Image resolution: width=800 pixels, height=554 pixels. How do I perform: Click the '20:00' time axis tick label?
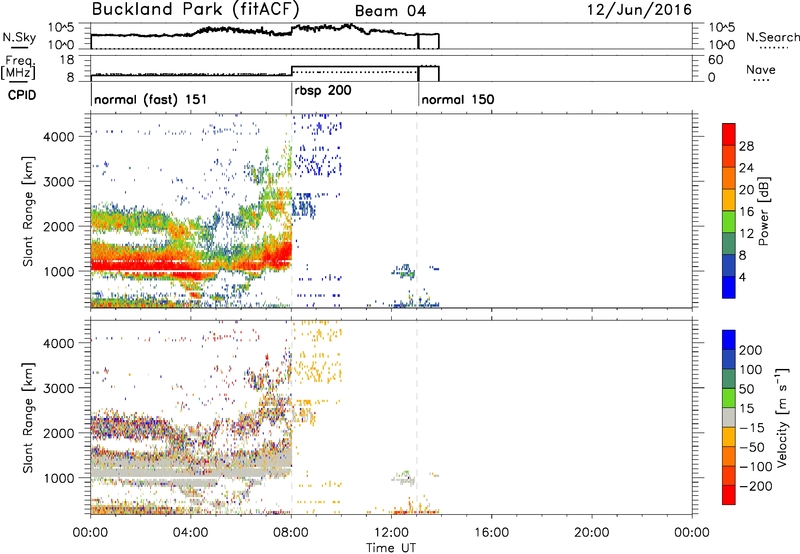(591, 533)
